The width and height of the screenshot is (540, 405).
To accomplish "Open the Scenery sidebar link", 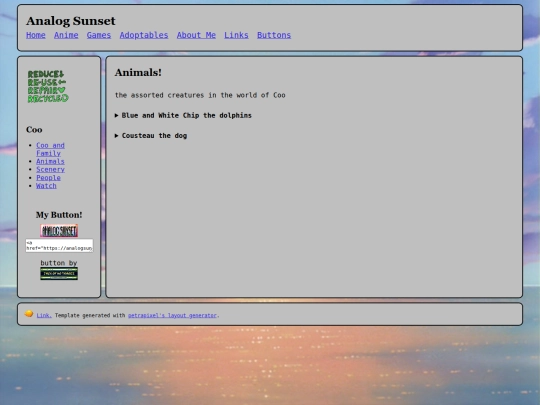I will pyautogui.click(x=50, y=169).
